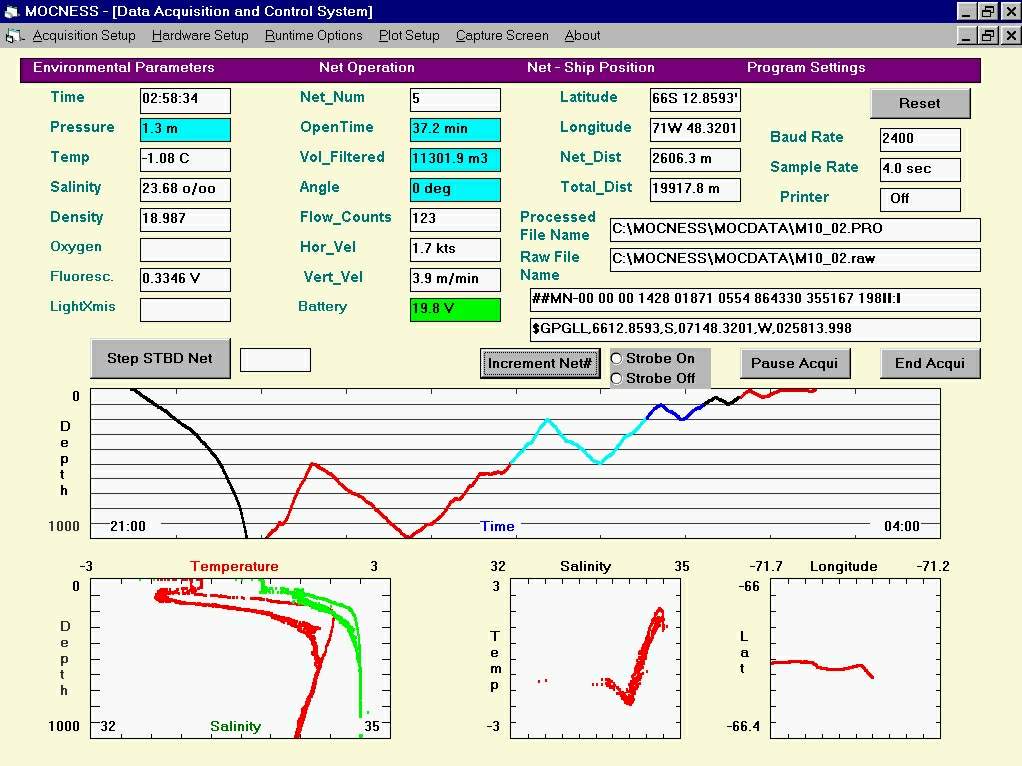Click the Temp versus Salinity scatter plot
Viewport: 1022px width, 766px height.
point(595,658)
